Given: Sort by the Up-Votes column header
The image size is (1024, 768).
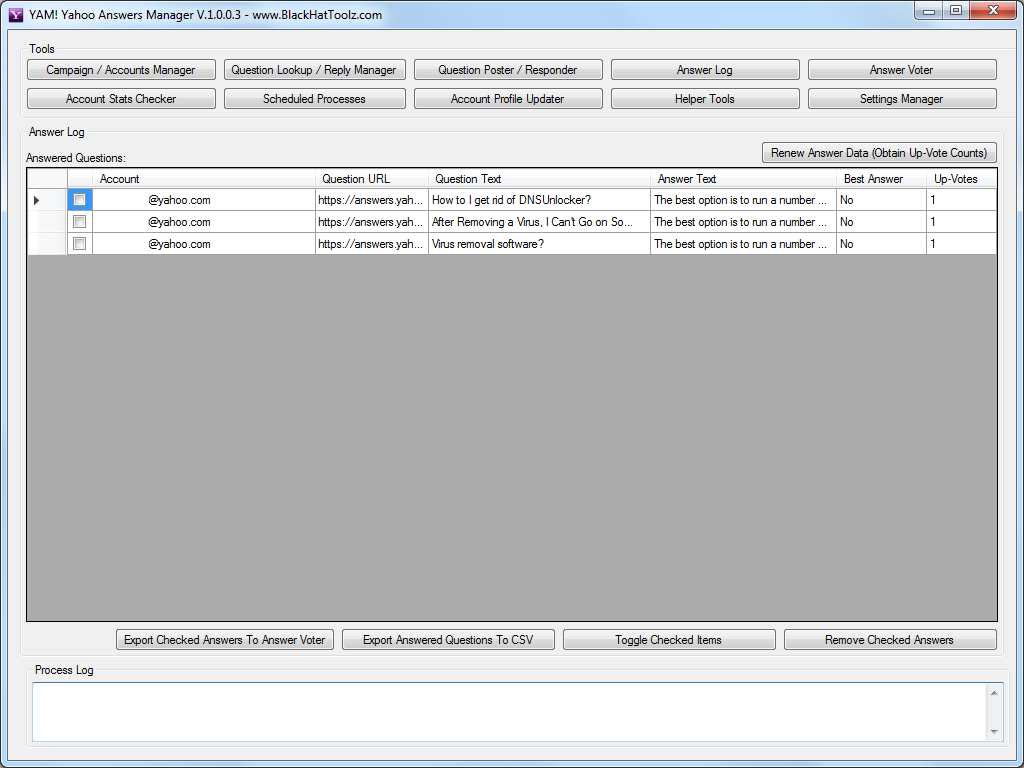Looking at the screenshot, I should coord(961,179).
